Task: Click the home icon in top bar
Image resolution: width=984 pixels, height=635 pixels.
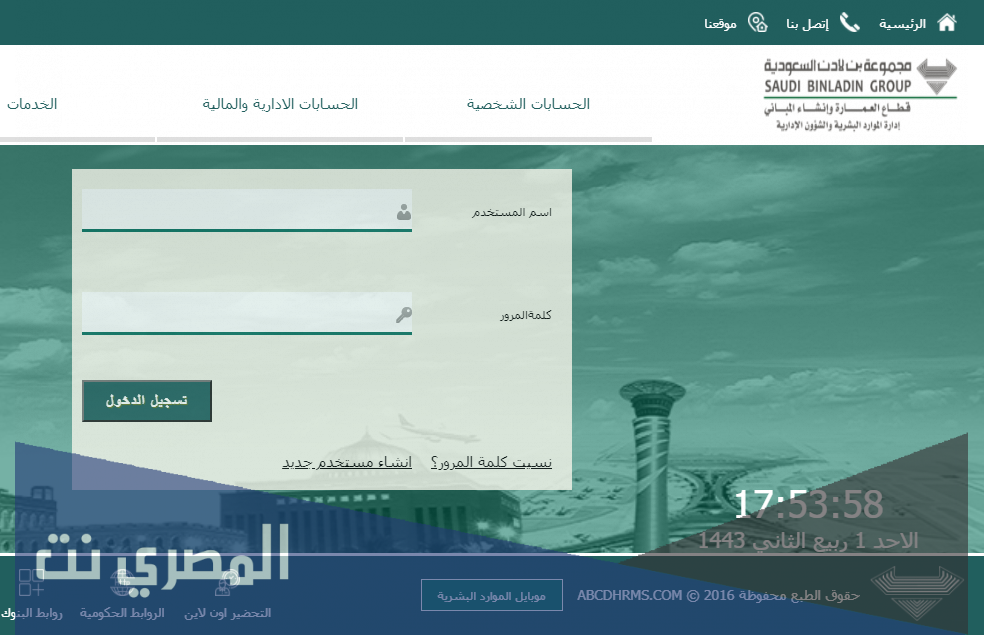Action: 946,22
